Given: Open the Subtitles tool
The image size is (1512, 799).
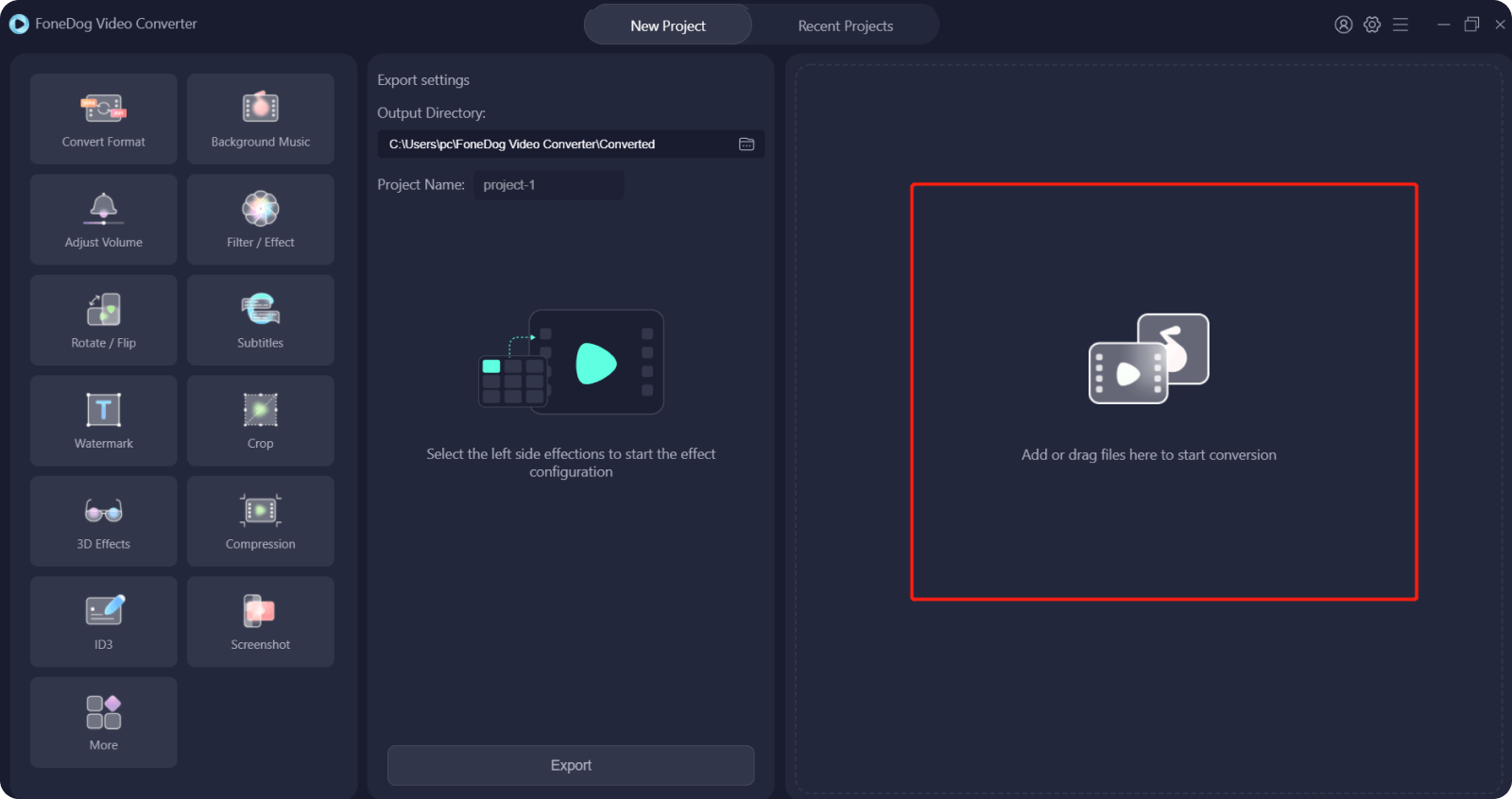Looking at the screenshot, I should pyautogui.click(x=260, y=320).
